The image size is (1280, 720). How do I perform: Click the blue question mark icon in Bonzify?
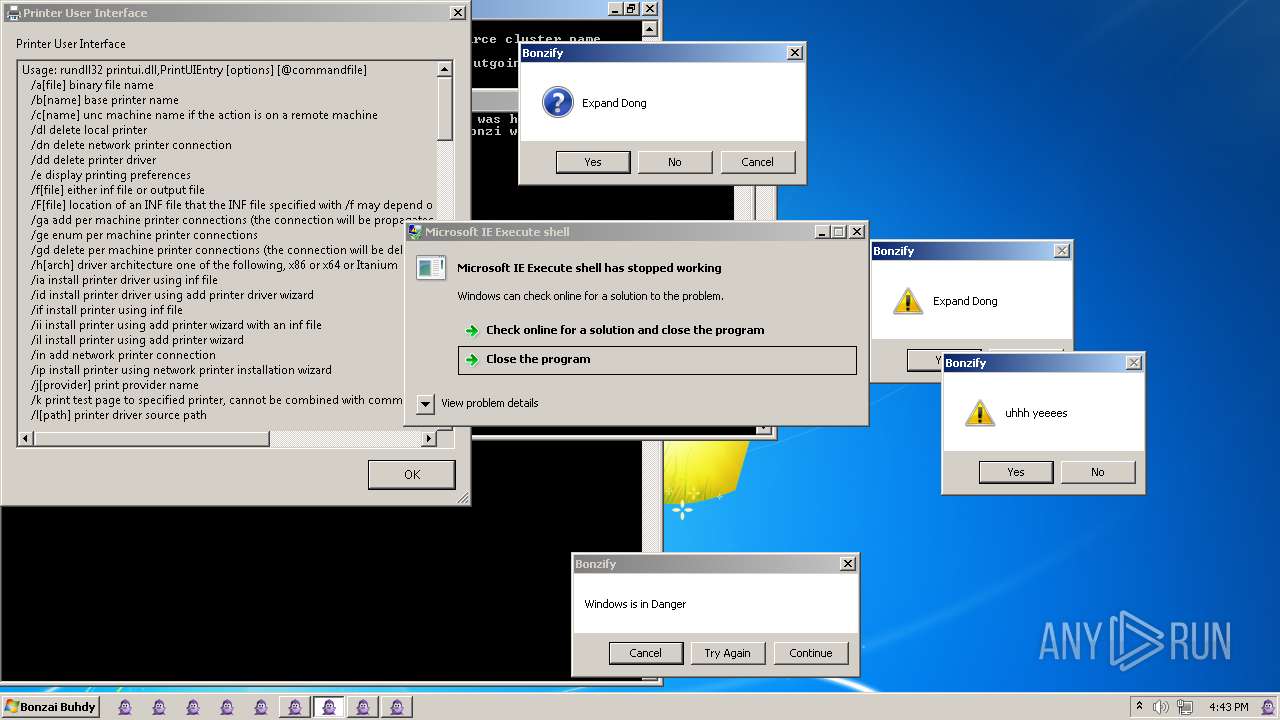click(557, 102)
